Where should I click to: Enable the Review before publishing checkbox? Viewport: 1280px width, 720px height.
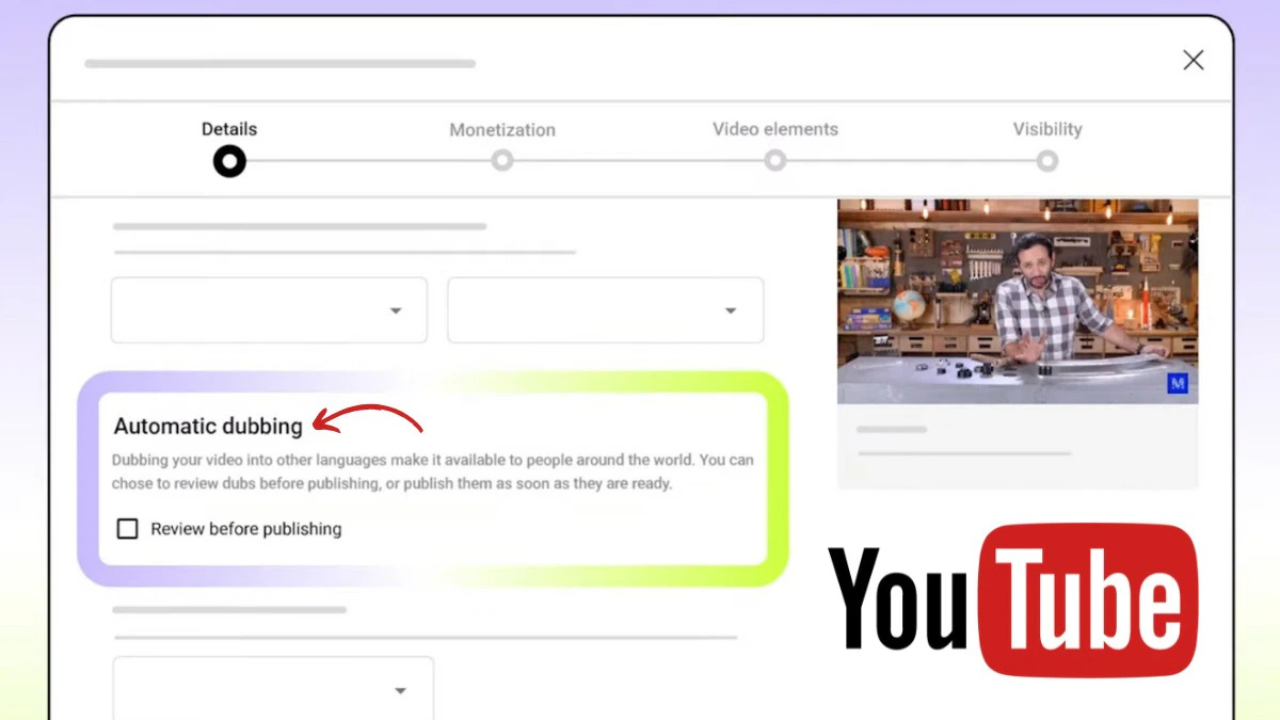pos(127,529)
